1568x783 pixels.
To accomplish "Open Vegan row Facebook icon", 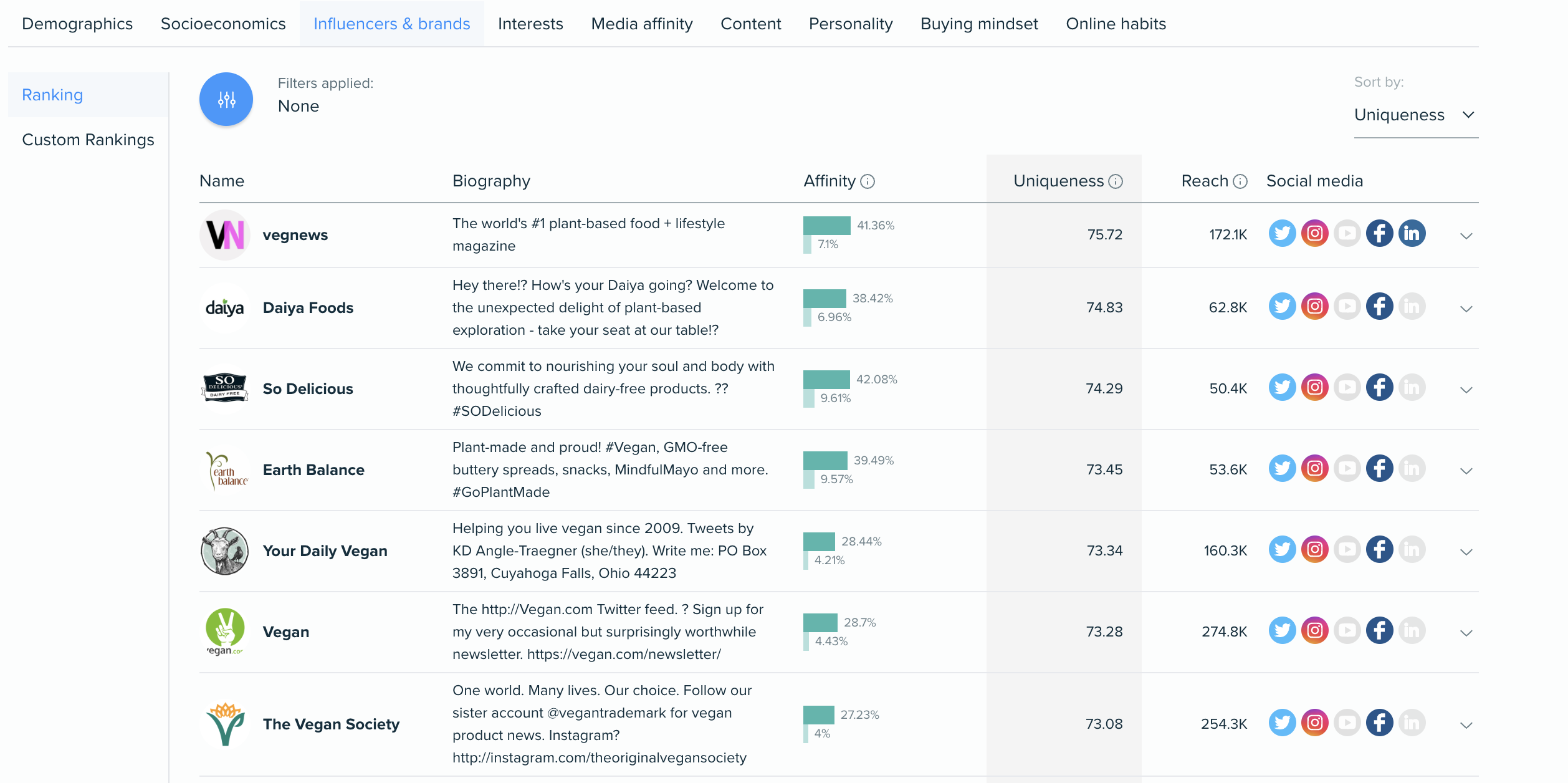I will pos(1379,631).
